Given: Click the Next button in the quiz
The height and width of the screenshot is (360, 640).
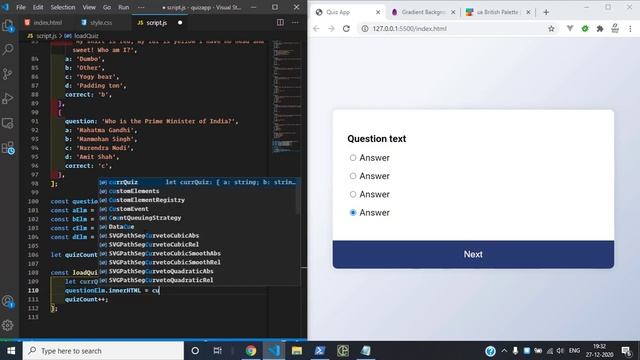Looking at the screenshot, I should (473, 254).
